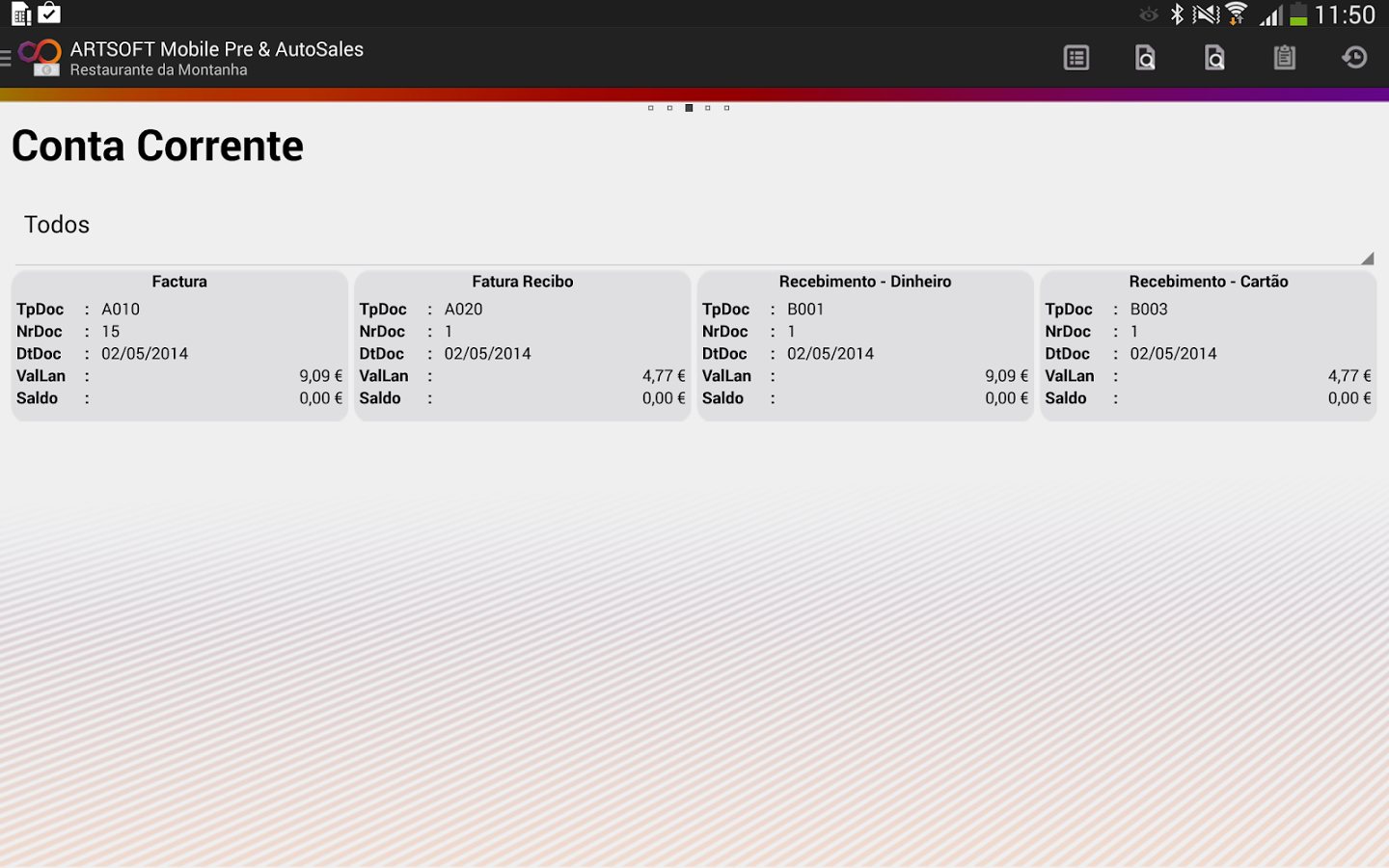Viewport: 1389px width, 868px height.
Task: Open the clipboard notes toolbar icon
Action: pos(1284,58)
